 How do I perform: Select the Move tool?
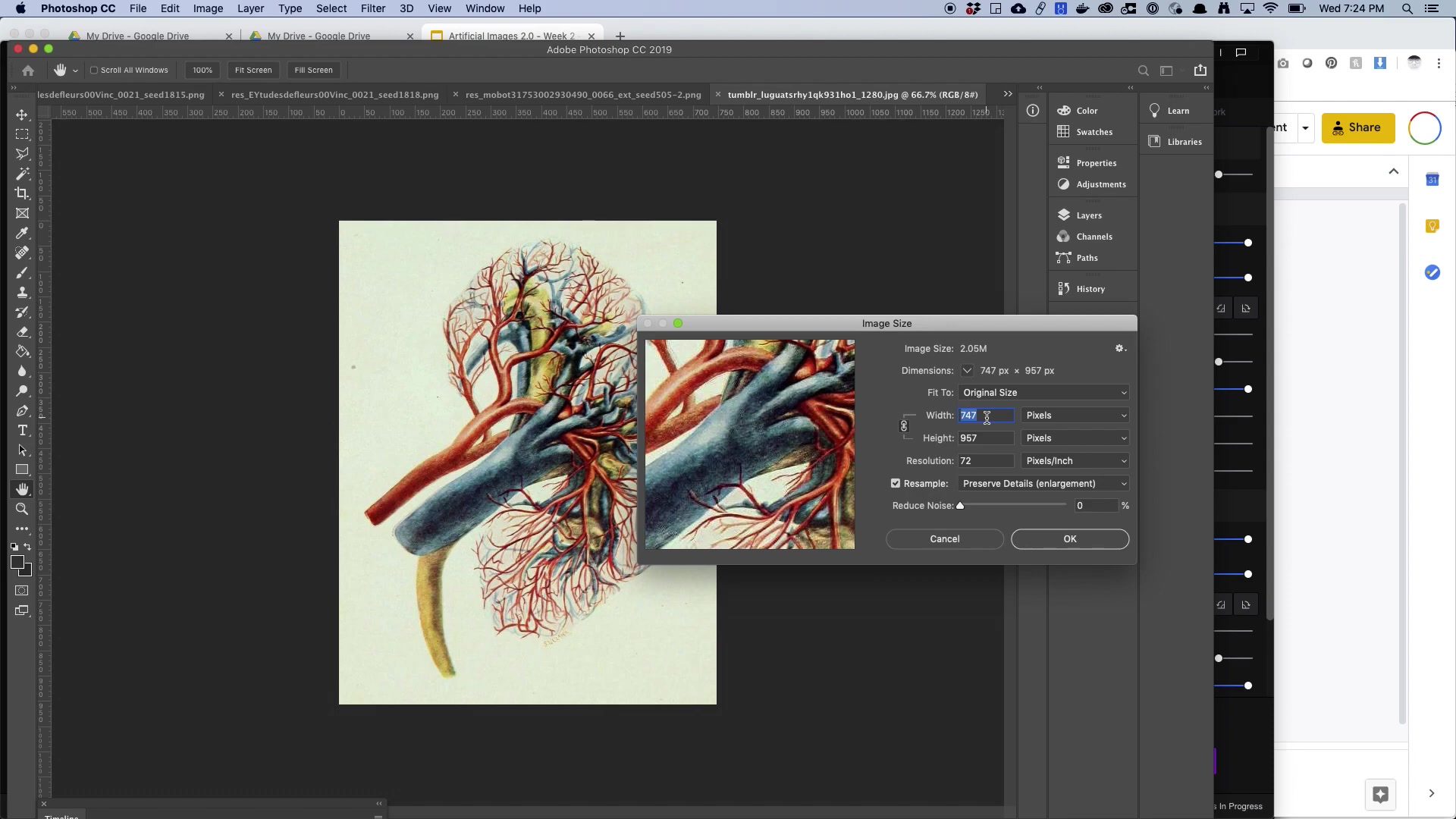(x=22, y=115)
